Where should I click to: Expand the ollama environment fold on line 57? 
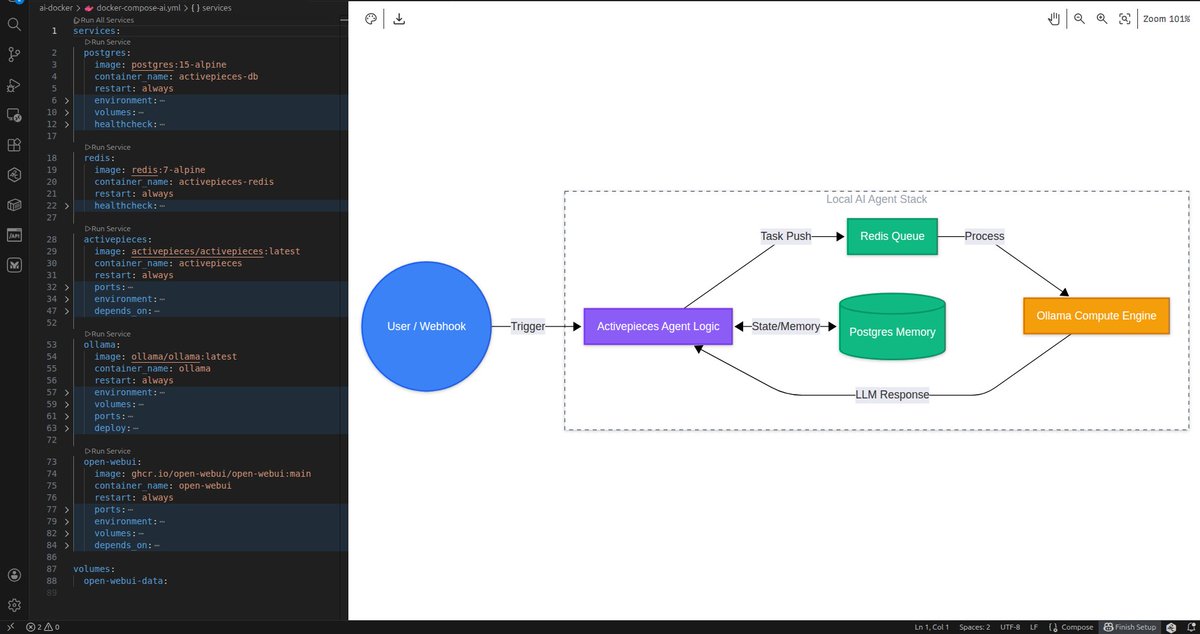(x=67, y=392)
